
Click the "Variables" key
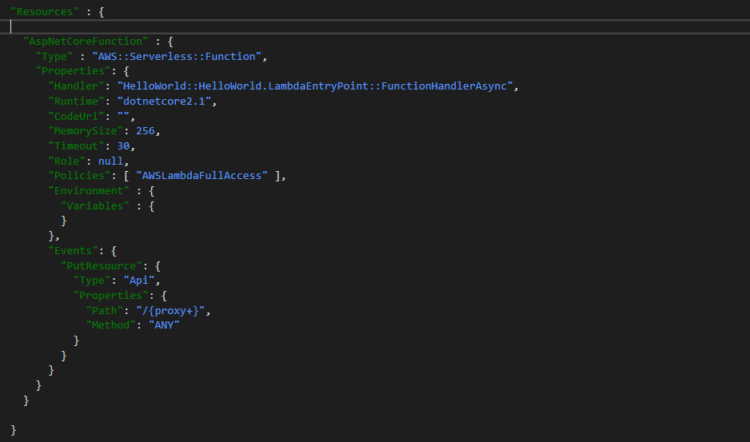[x=95, y=206]
